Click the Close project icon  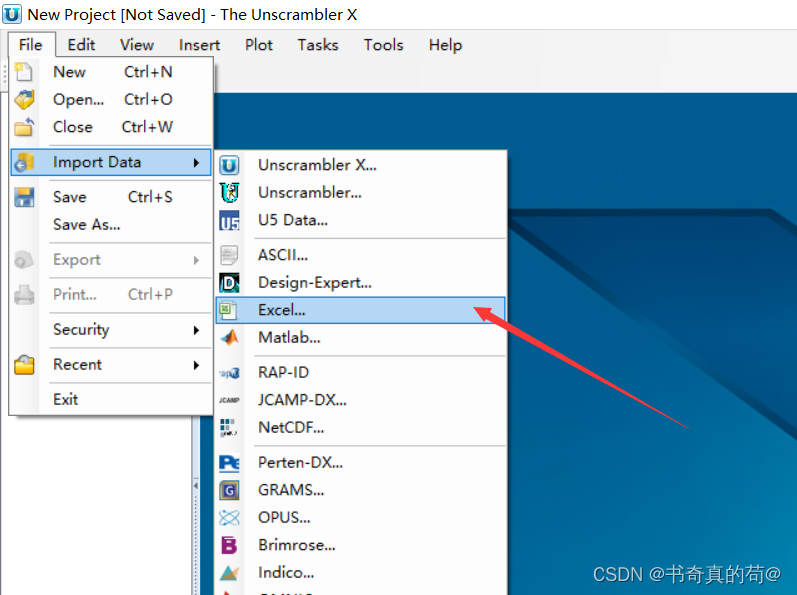point(24,127)
